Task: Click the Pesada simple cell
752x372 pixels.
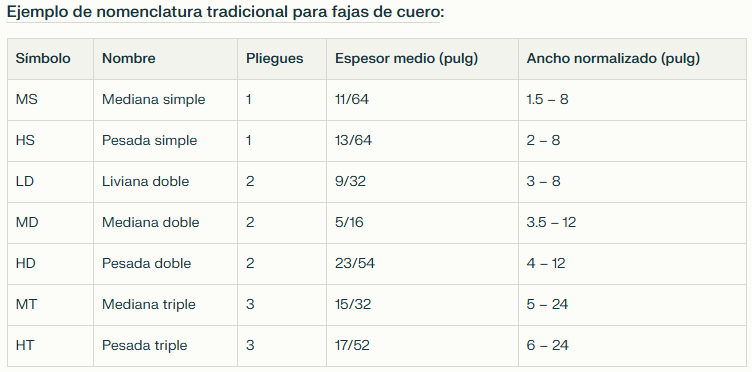Action: point(165,141)
